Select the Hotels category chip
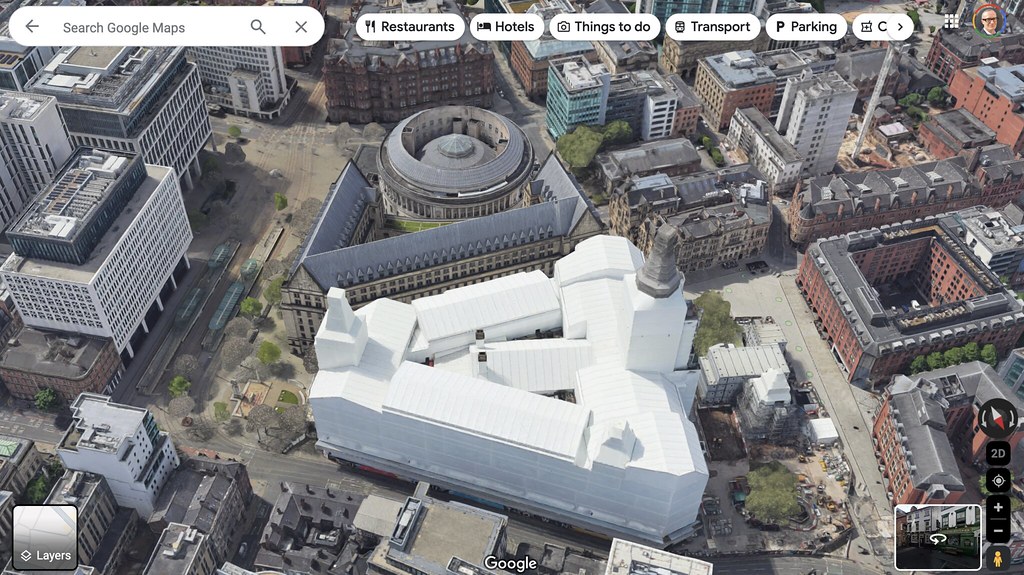1024x575 pixels. (x=507, y=27)
